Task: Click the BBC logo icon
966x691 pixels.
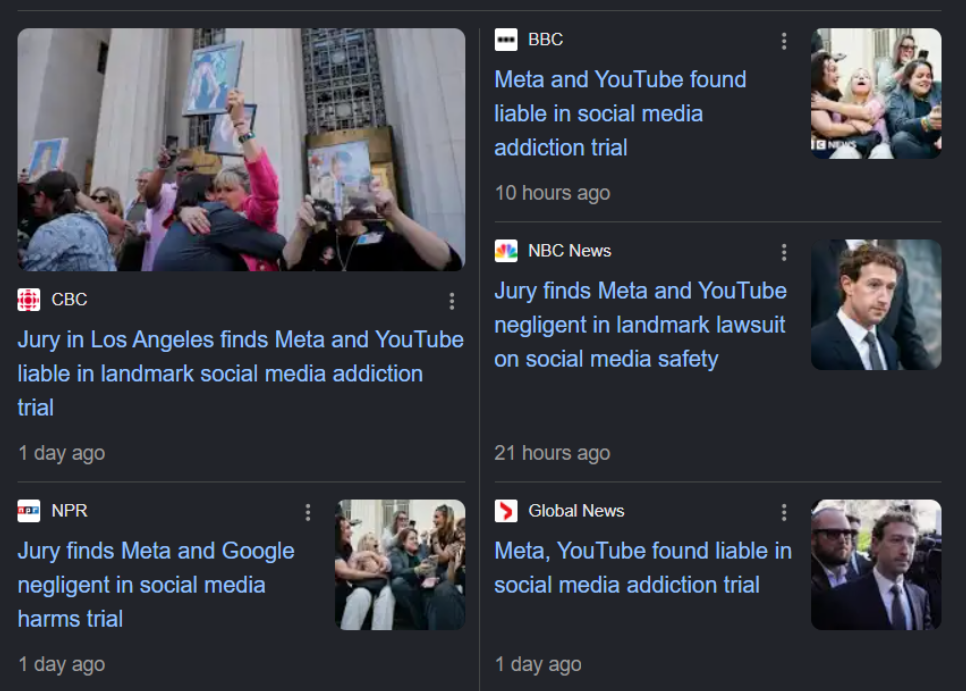Action: (x=506, y=40)
